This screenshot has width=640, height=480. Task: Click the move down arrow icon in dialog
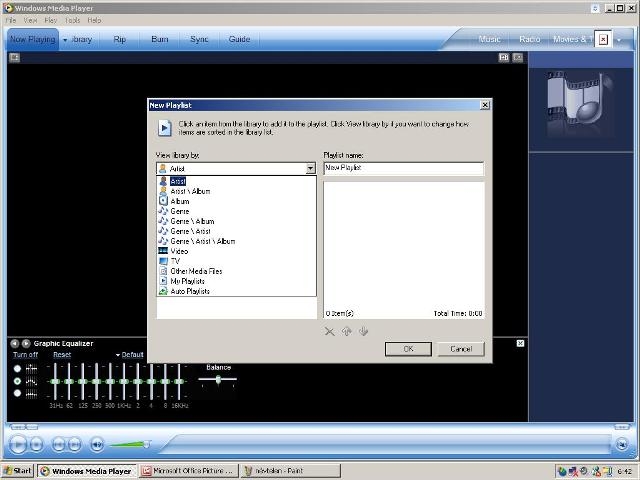tap(364, 331)
